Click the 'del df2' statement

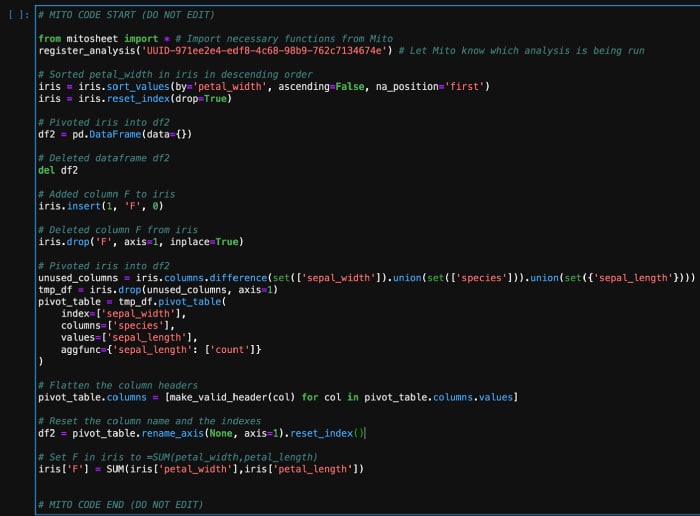pos(58,170)
